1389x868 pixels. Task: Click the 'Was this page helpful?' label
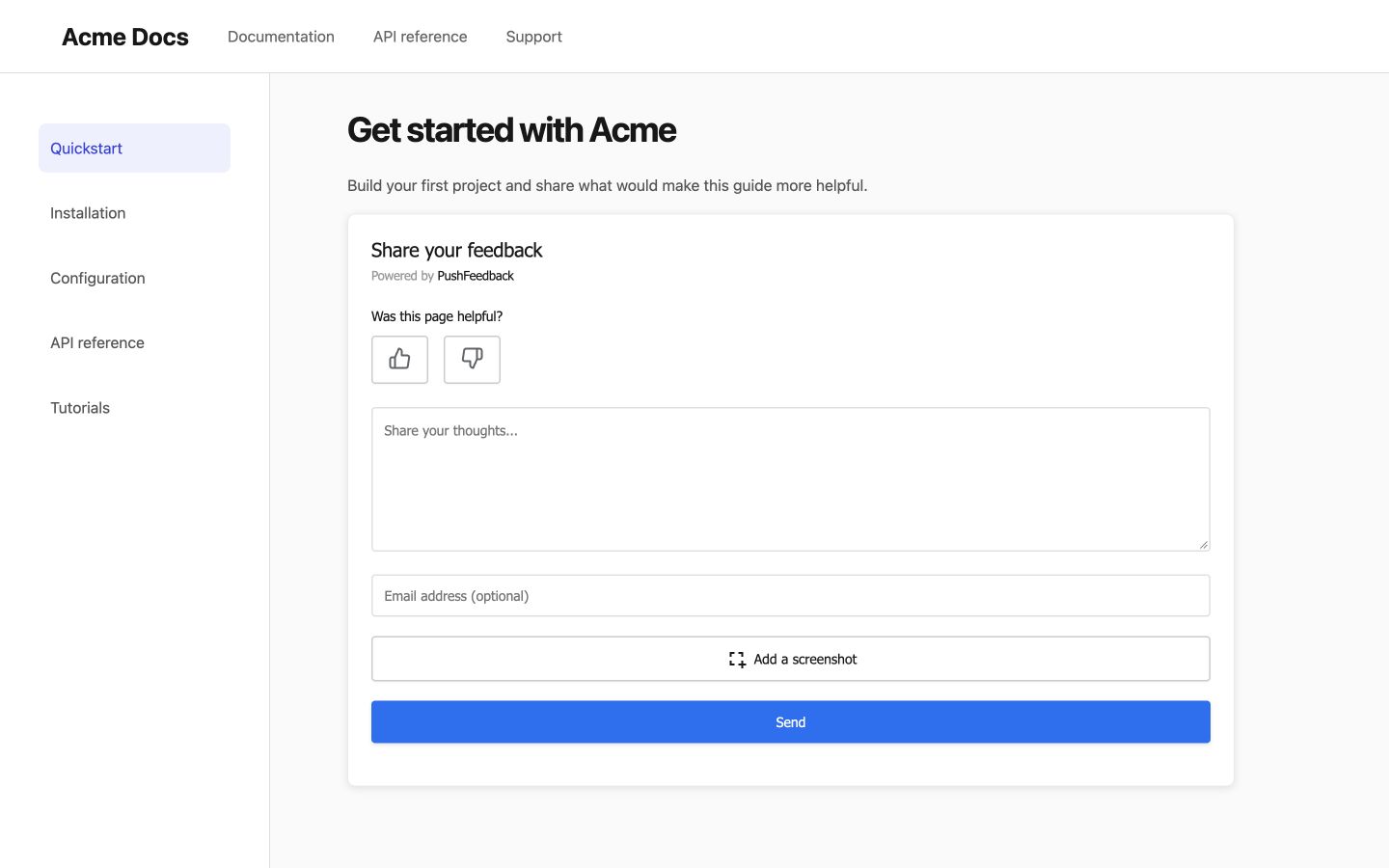tap(437, 316)
